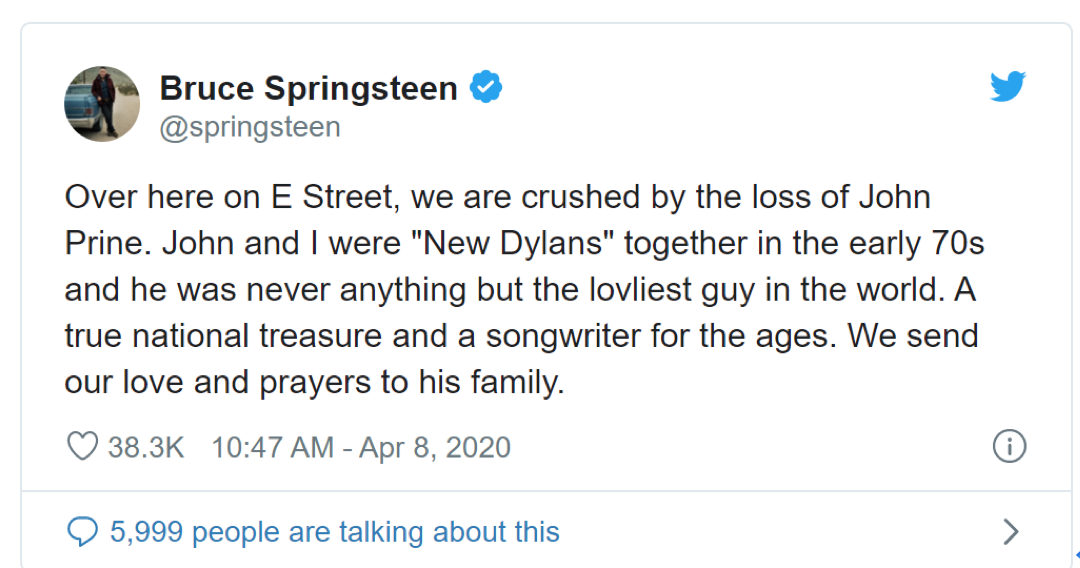Expand the conversation using the right chevron

point(1011,531)
